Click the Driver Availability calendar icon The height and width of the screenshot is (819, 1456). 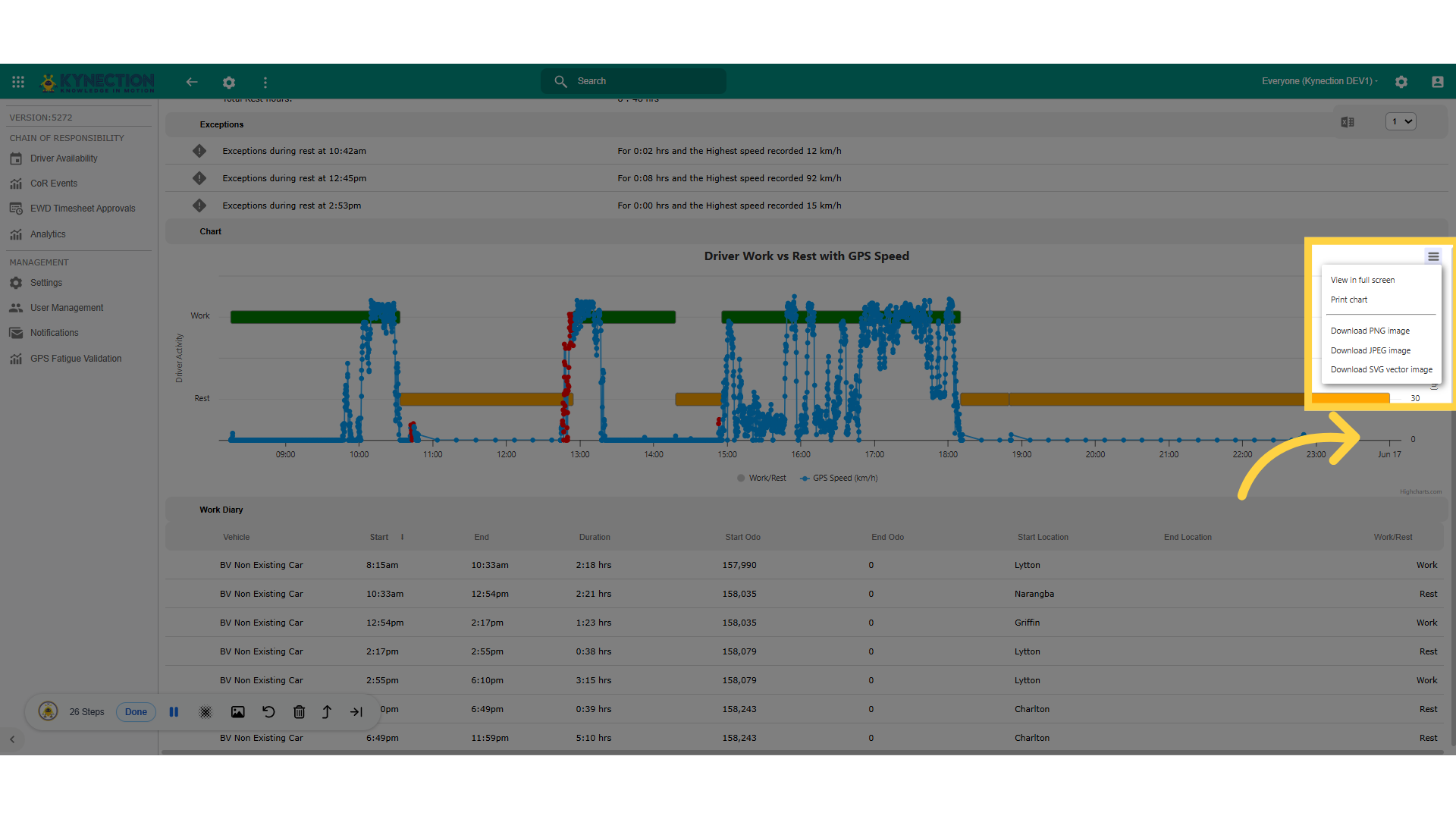click(16, 158)
